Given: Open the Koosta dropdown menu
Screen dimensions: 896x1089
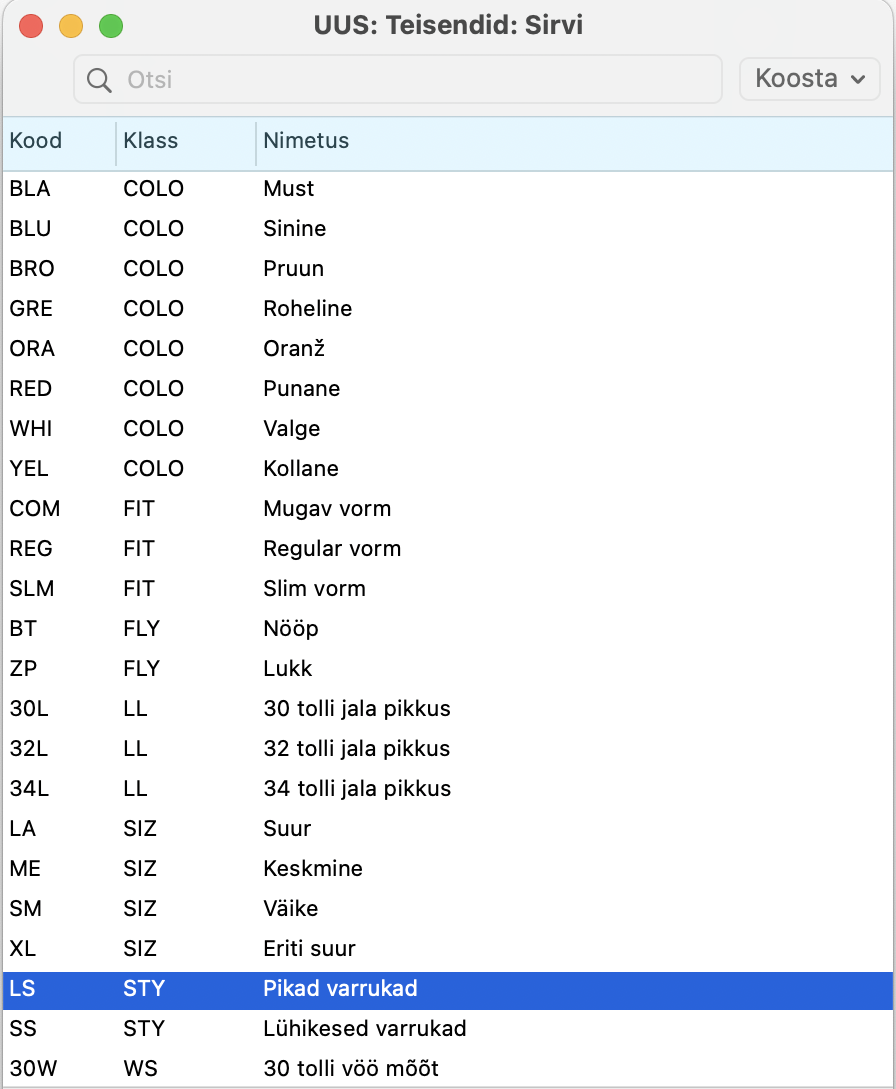Looking at the screenshot, I should (810, 78).
